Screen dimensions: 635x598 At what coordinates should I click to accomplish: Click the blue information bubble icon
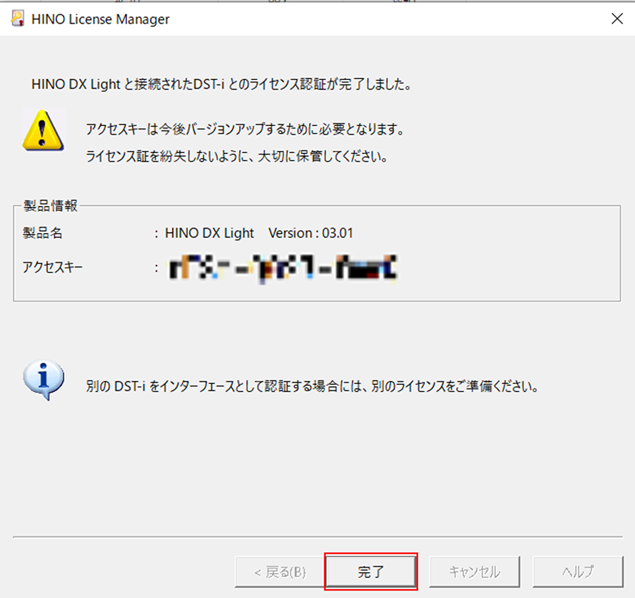point(43,380)
